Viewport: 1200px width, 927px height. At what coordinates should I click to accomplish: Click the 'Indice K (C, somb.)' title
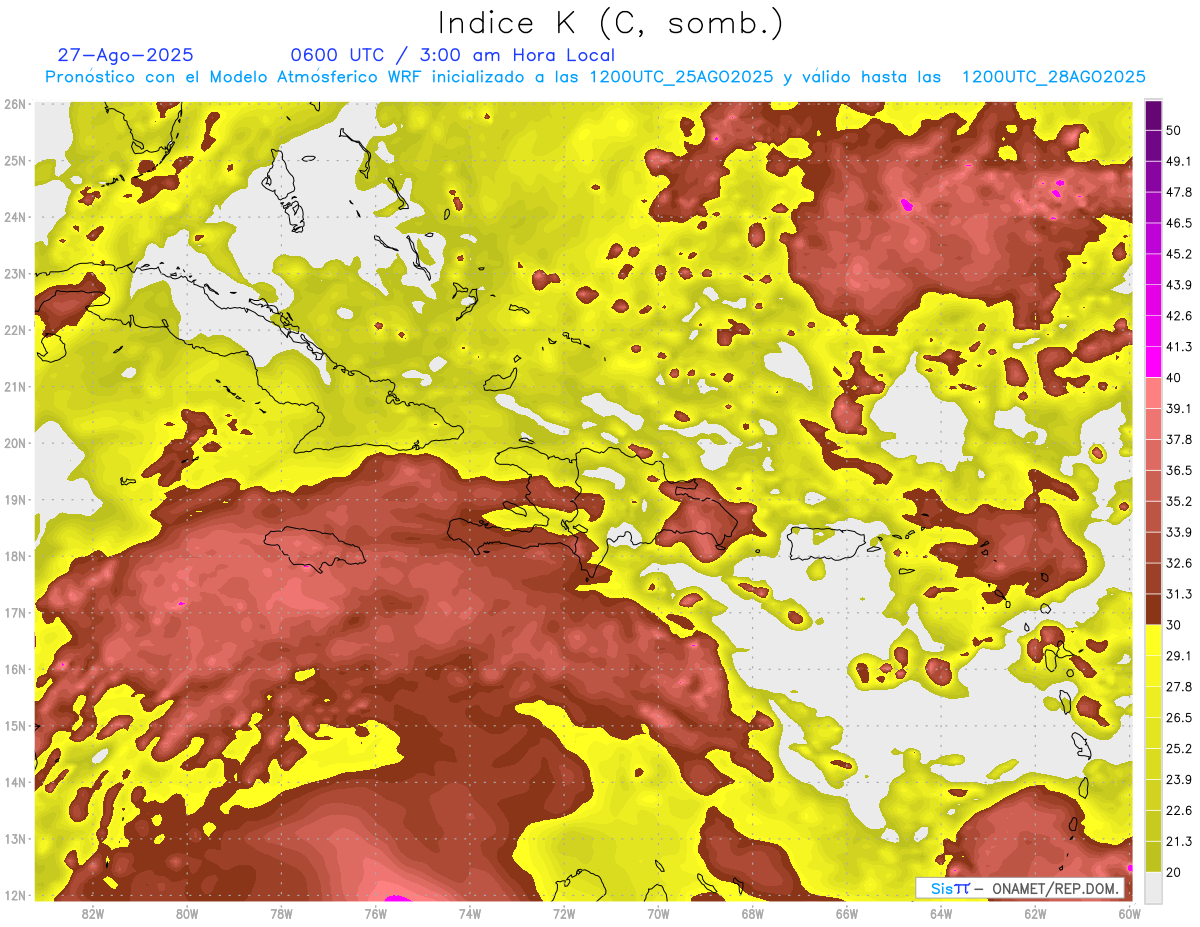[x=610, y=23]
